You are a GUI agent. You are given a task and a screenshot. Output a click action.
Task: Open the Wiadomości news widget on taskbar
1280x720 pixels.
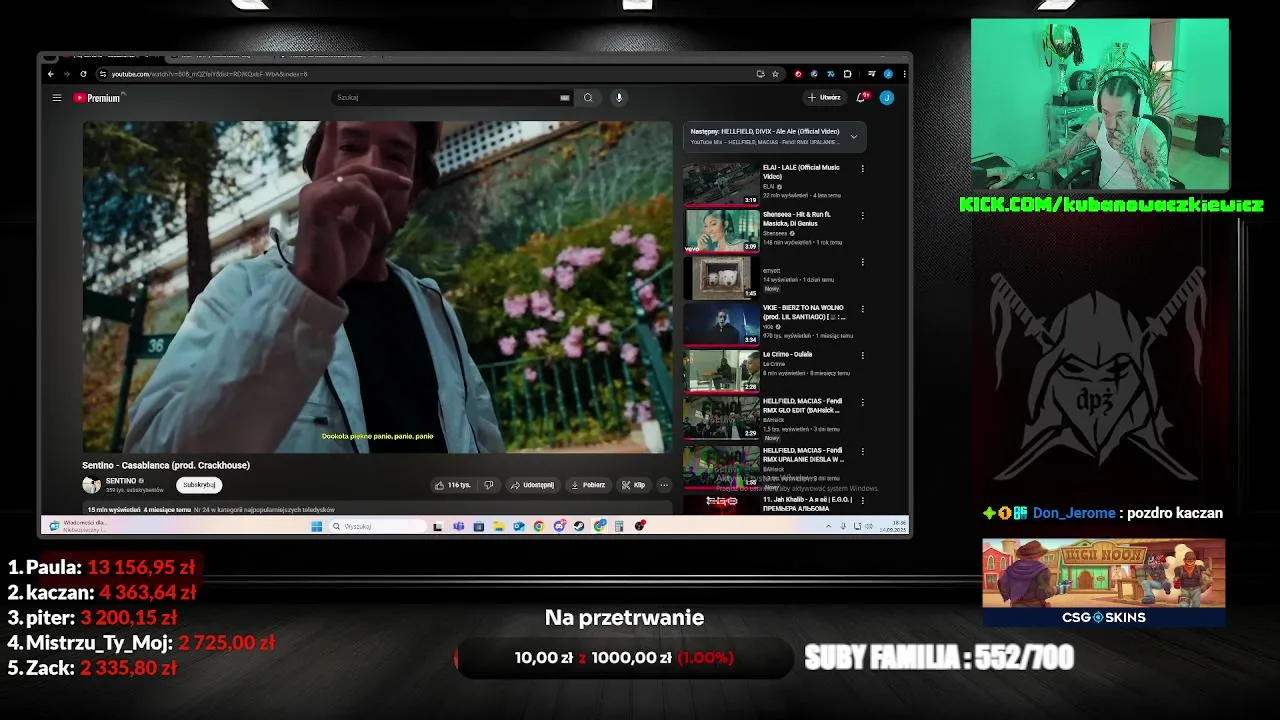(x=80, y=525)
